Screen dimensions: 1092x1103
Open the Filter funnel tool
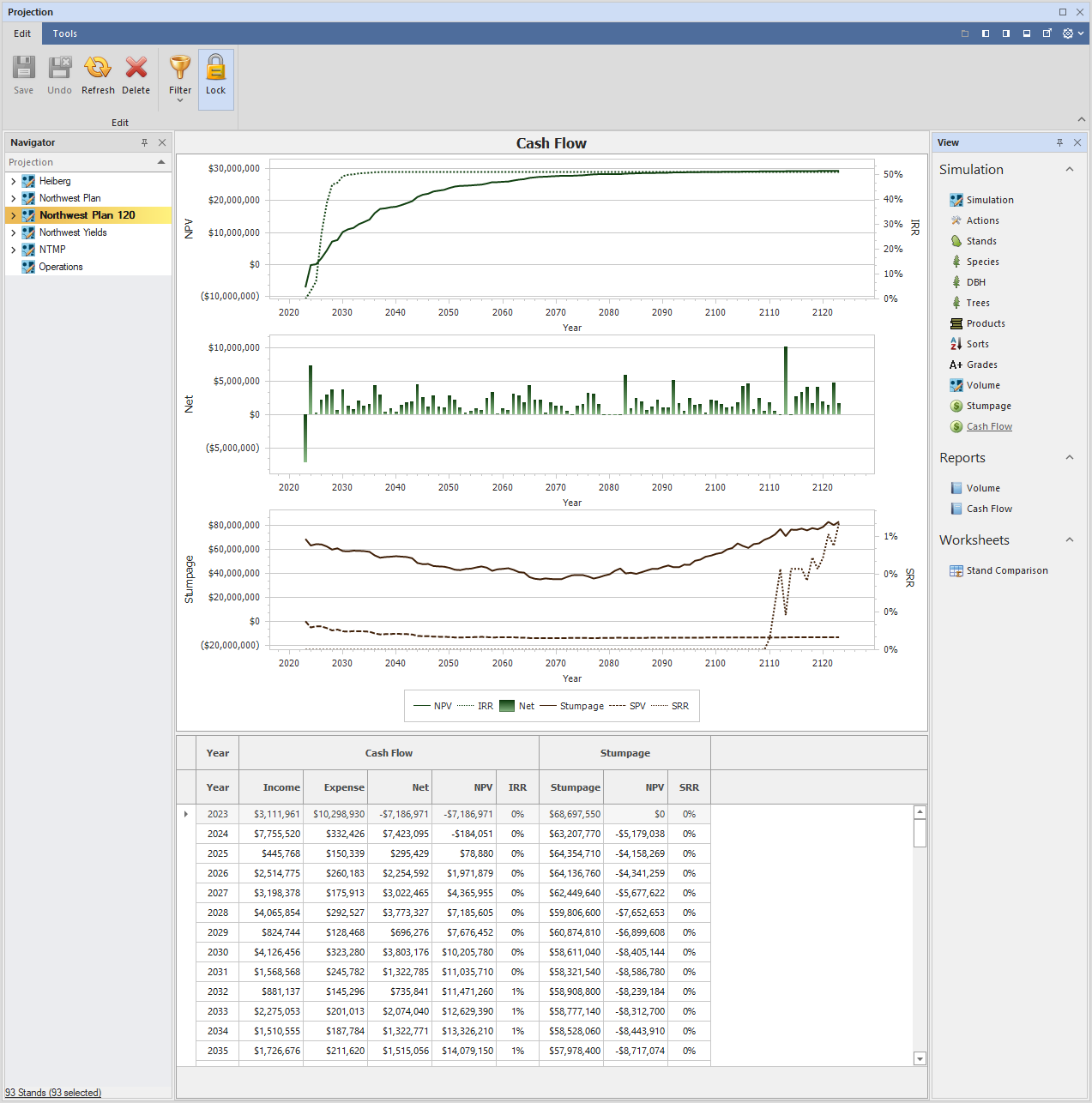[180, 68]
